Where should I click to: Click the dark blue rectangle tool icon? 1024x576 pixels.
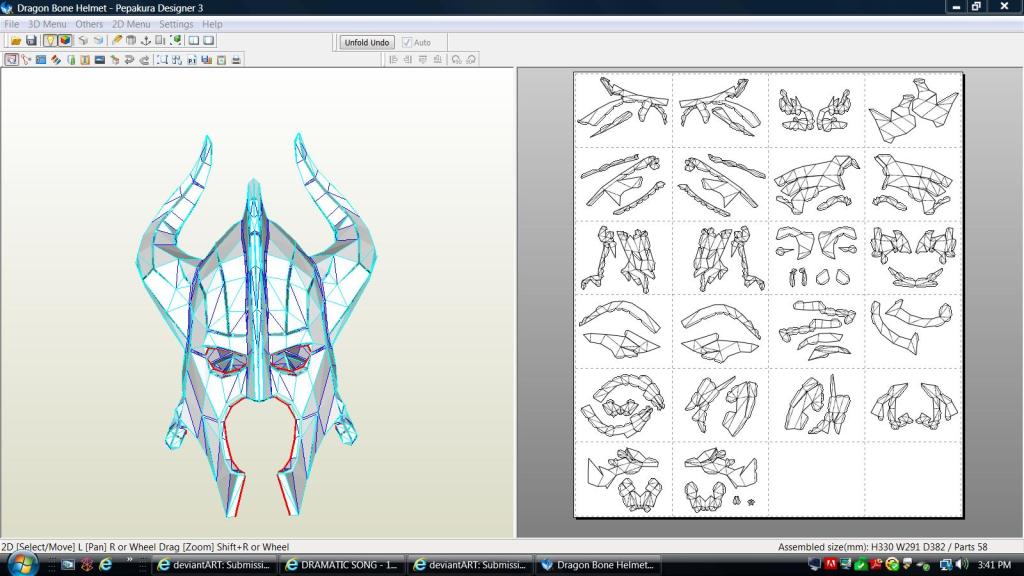click(x=99, y=59)
